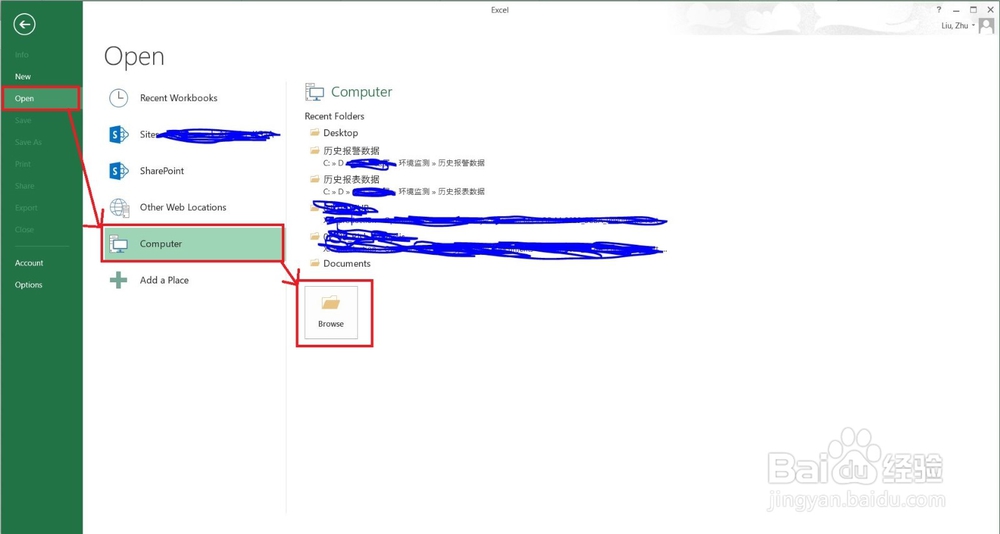Click the user profile picture icon
The width and height of the screenshot is (1000, 534).
pyautogui.click(x=986, y=26)
